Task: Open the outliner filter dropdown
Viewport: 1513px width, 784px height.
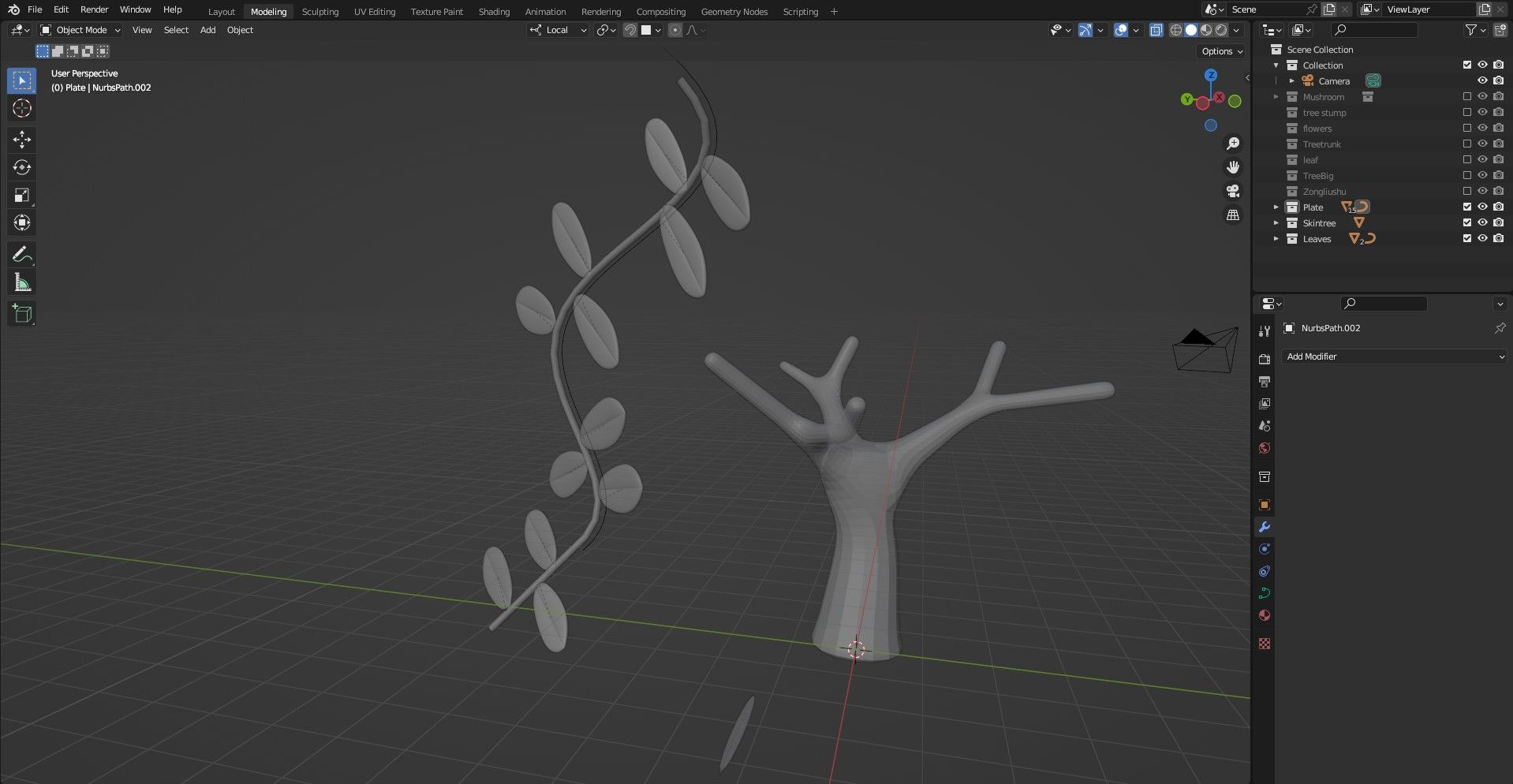Action: pyautogui.click(x=1475, y=30)
